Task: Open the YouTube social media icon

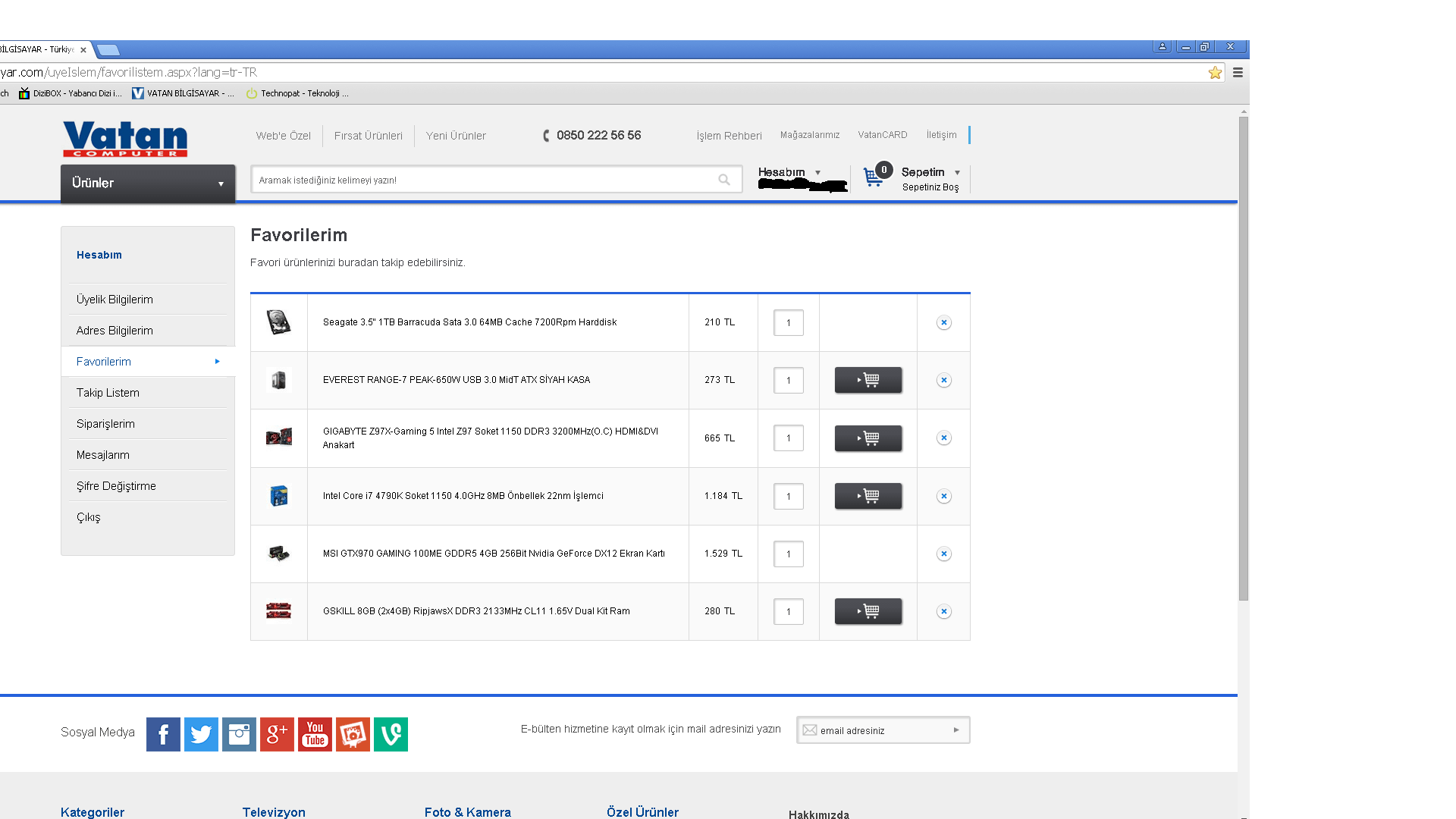Action: (315, 734)
